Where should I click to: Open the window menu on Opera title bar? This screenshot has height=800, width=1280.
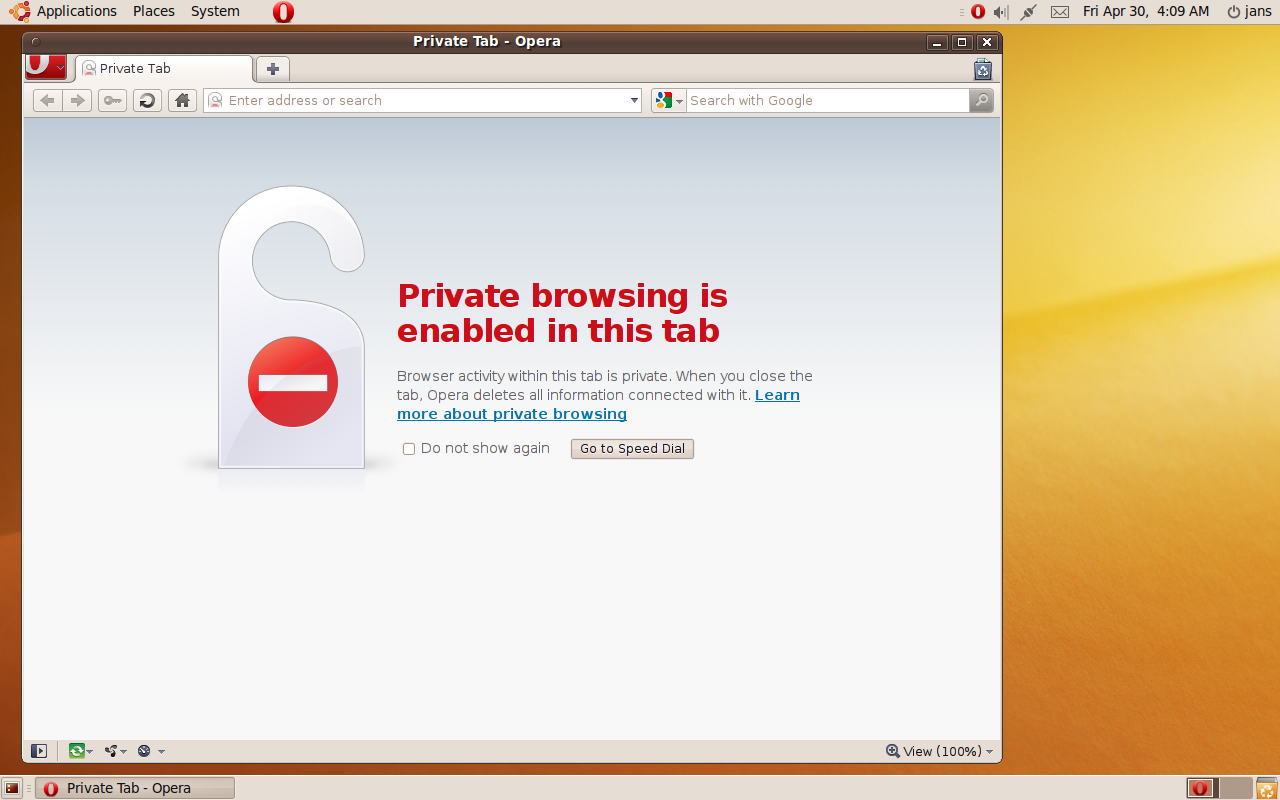[x=35, y=42]
